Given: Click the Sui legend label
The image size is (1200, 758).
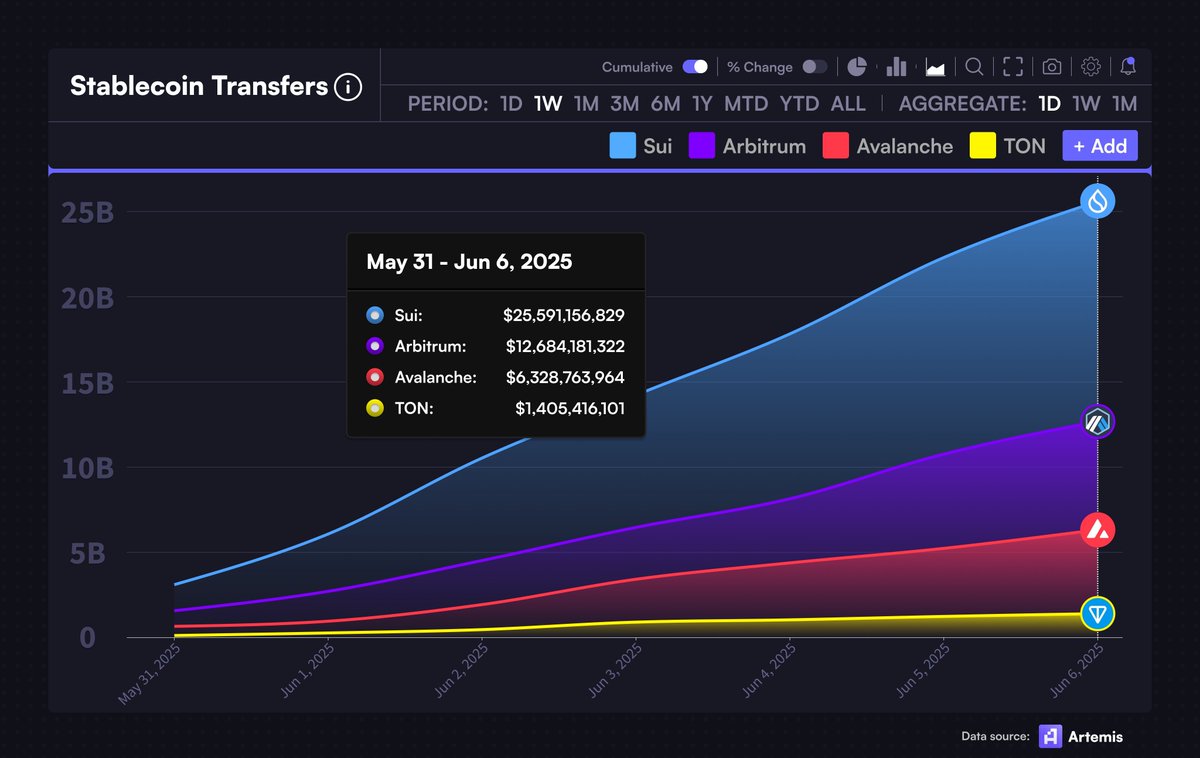Looking at the screenshot, I should click(x=658, y=146).
